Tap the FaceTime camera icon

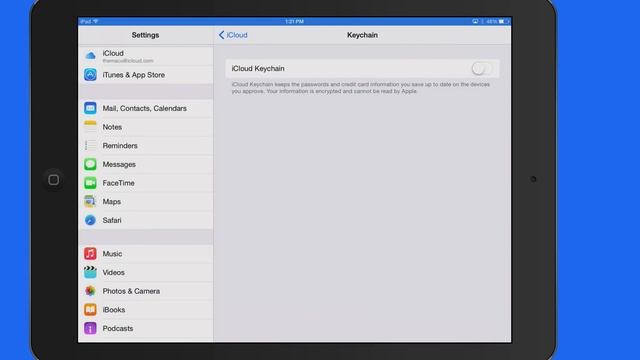coord(90,183)
